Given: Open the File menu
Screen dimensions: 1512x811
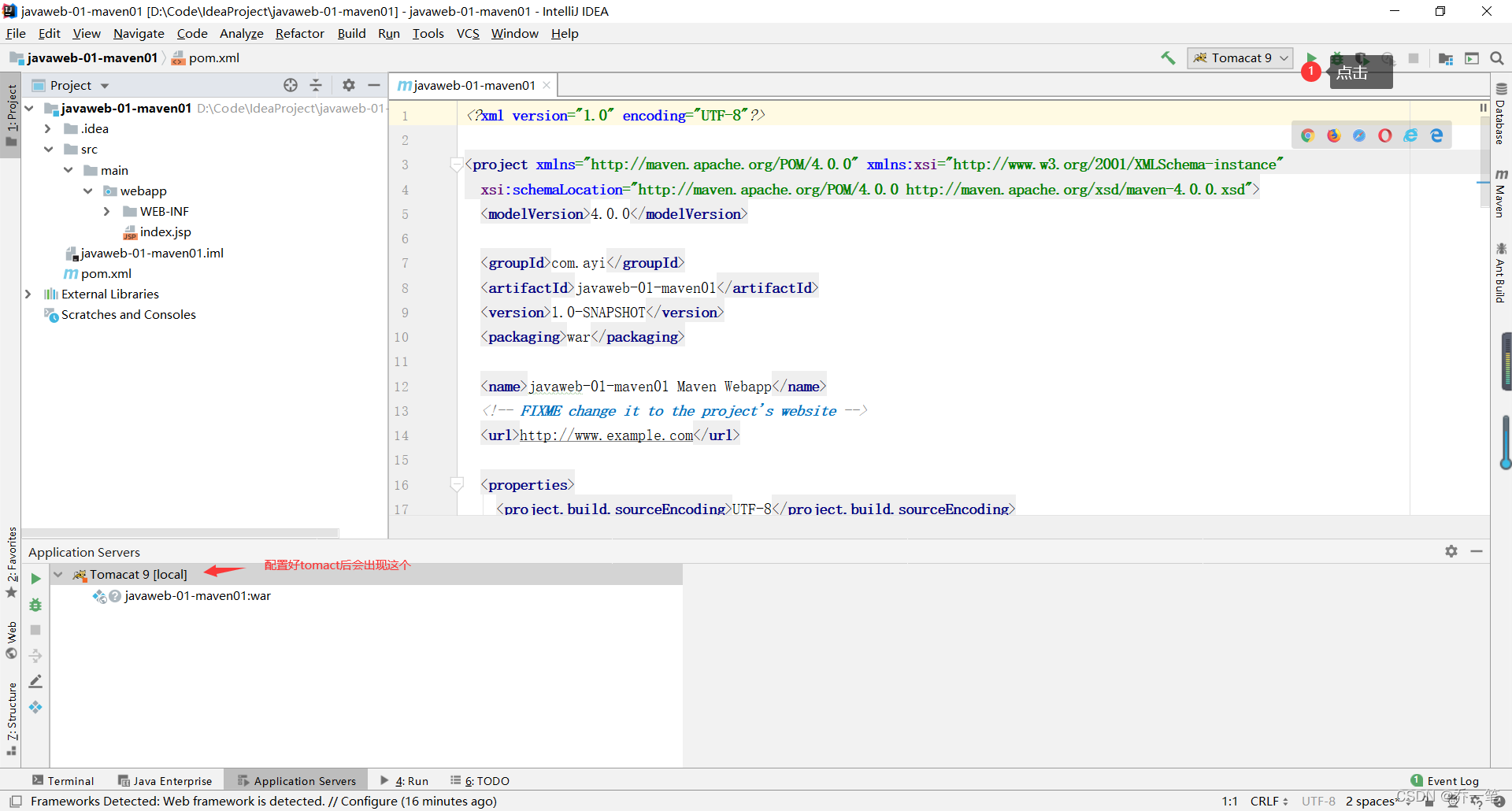Looking at the screenshot, I should coord(16,33).
